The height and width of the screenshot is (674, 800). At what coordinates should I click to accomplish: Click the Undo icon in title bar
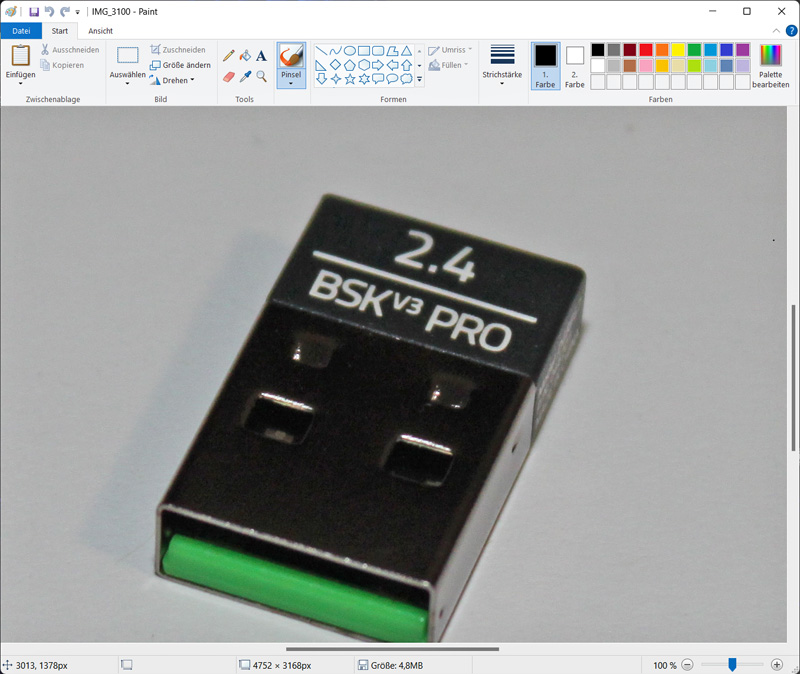[49, 11]
